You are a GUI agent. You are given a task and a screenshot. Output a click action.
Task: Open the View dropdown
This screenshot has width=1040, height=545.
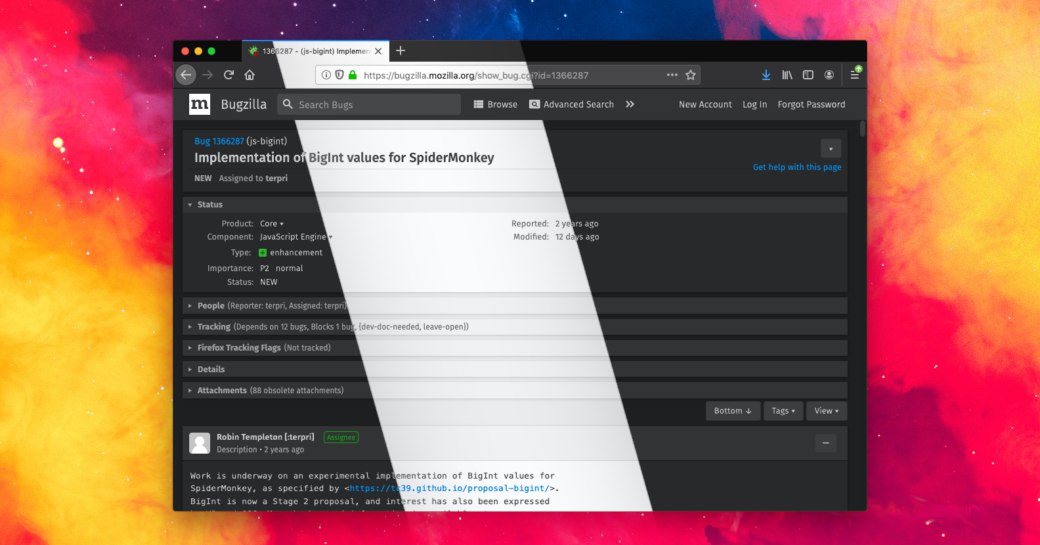pyautogui.click(x=826, y=411)
